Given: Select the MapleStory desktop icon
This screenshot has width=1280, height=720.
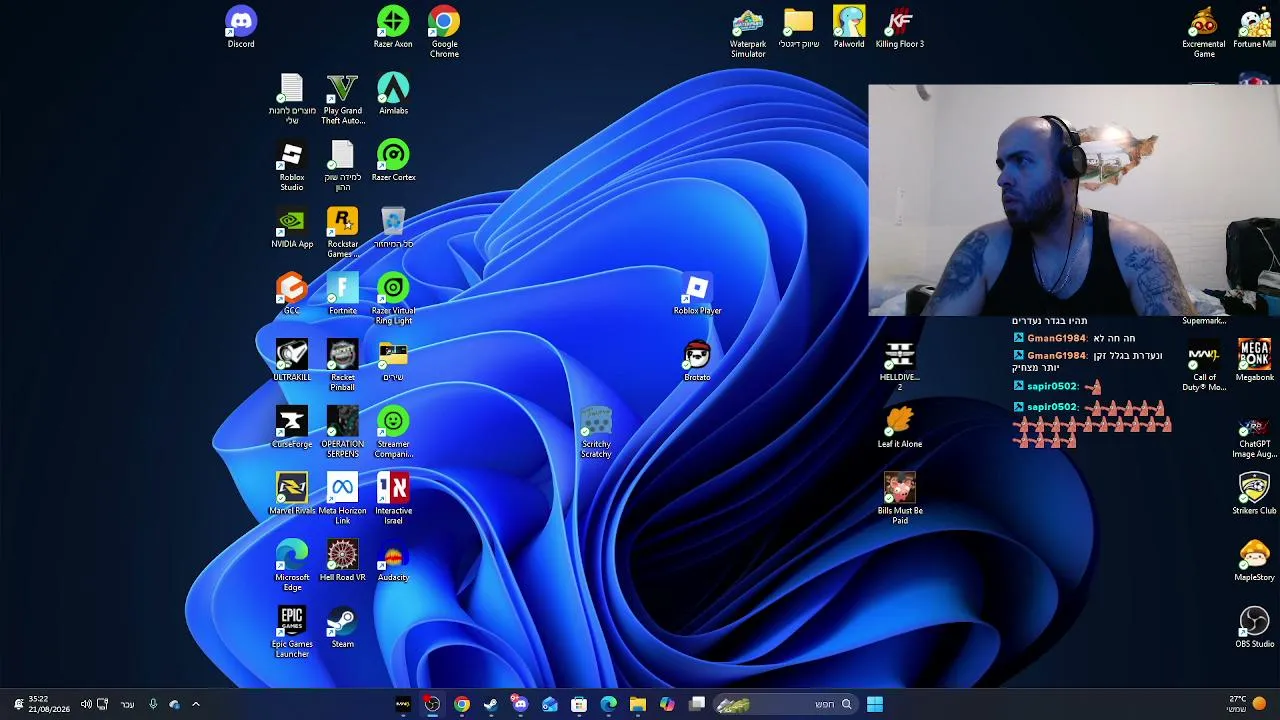Looking at the screenshot, I should click(x=1255, y=562).
